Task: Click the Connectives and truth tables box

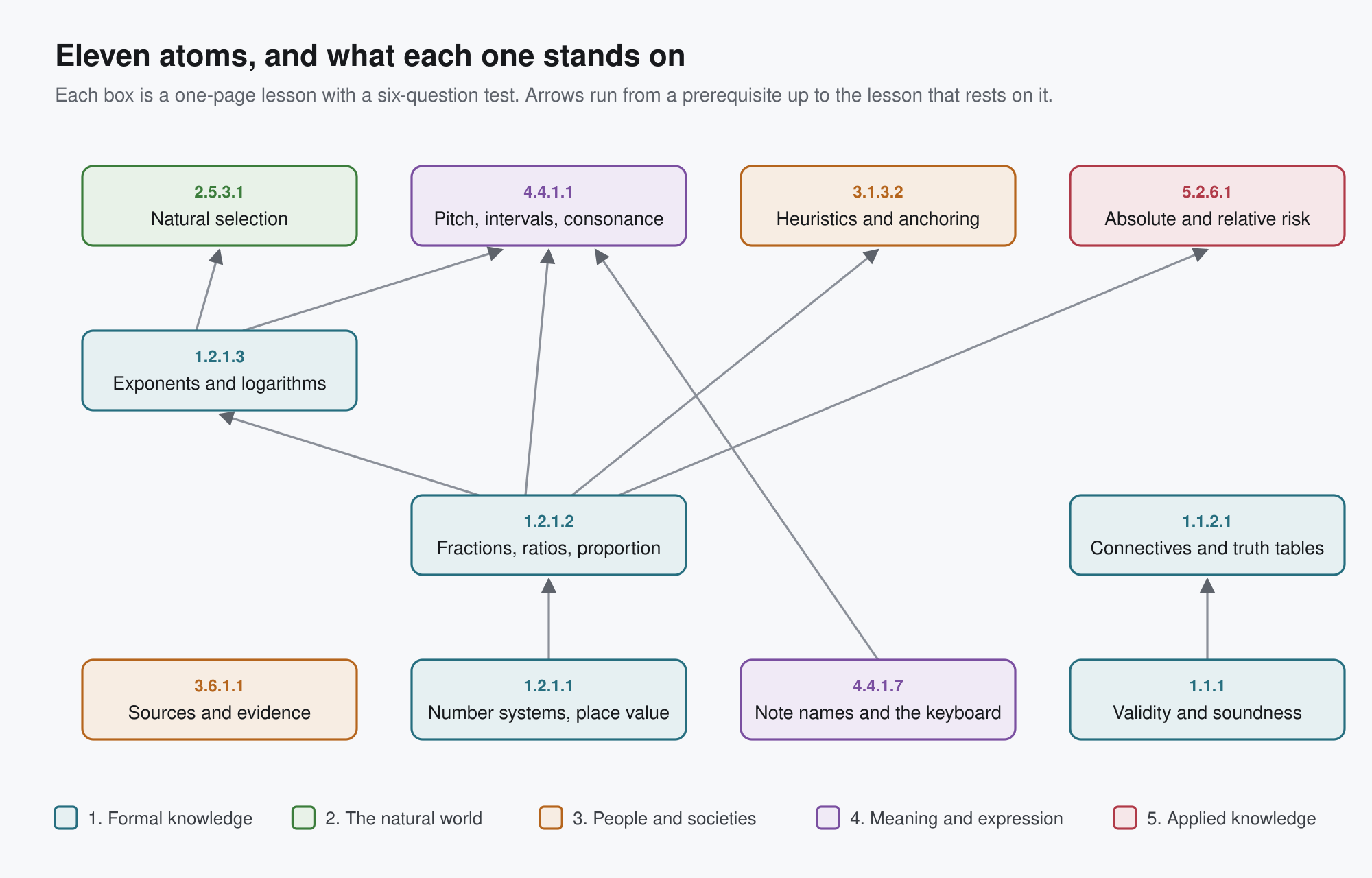Action: tap(1207, 535)
